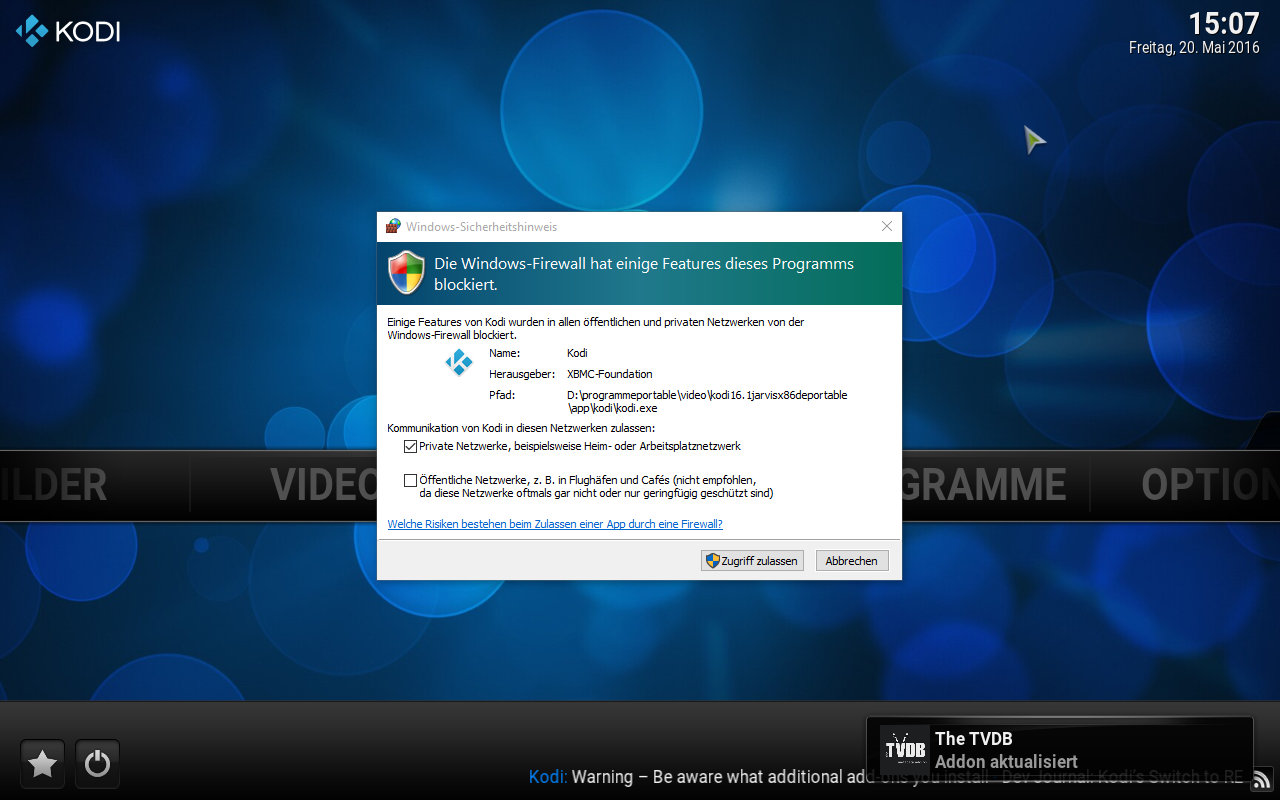Click the Windows security shield icon
1280x800 pixels.
pyautogui.click(x=407, y=272)
